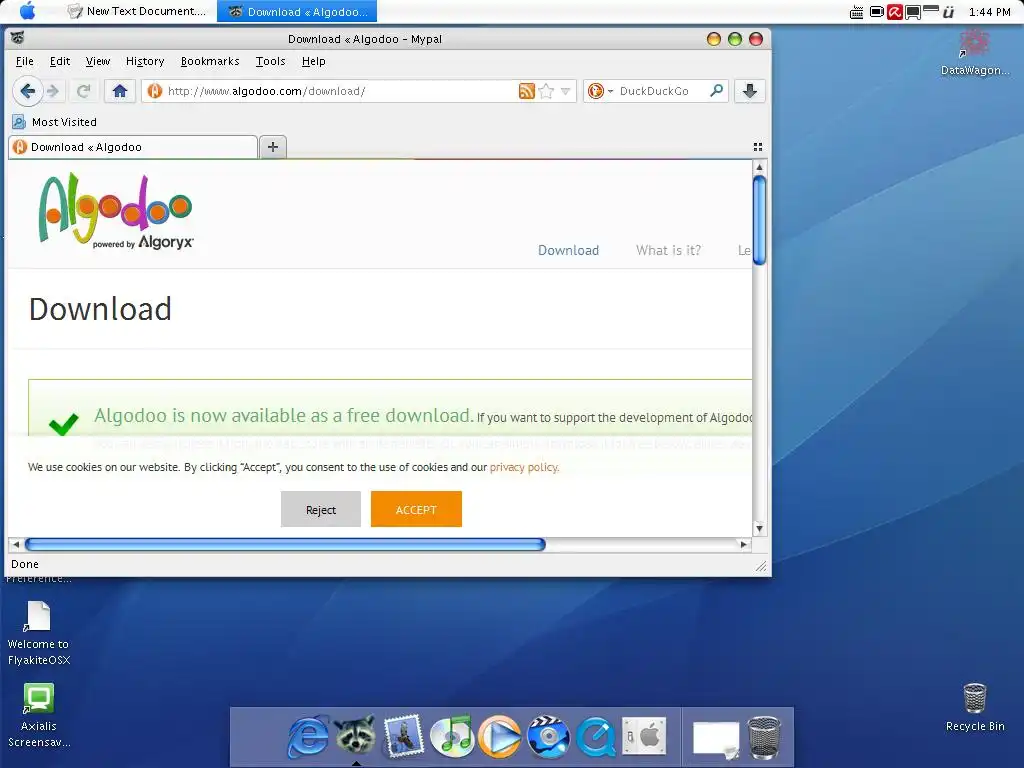Image resolution: width=1024 pixels, height=768 pixels.
Task: Open the History menu
Action: 145,61
